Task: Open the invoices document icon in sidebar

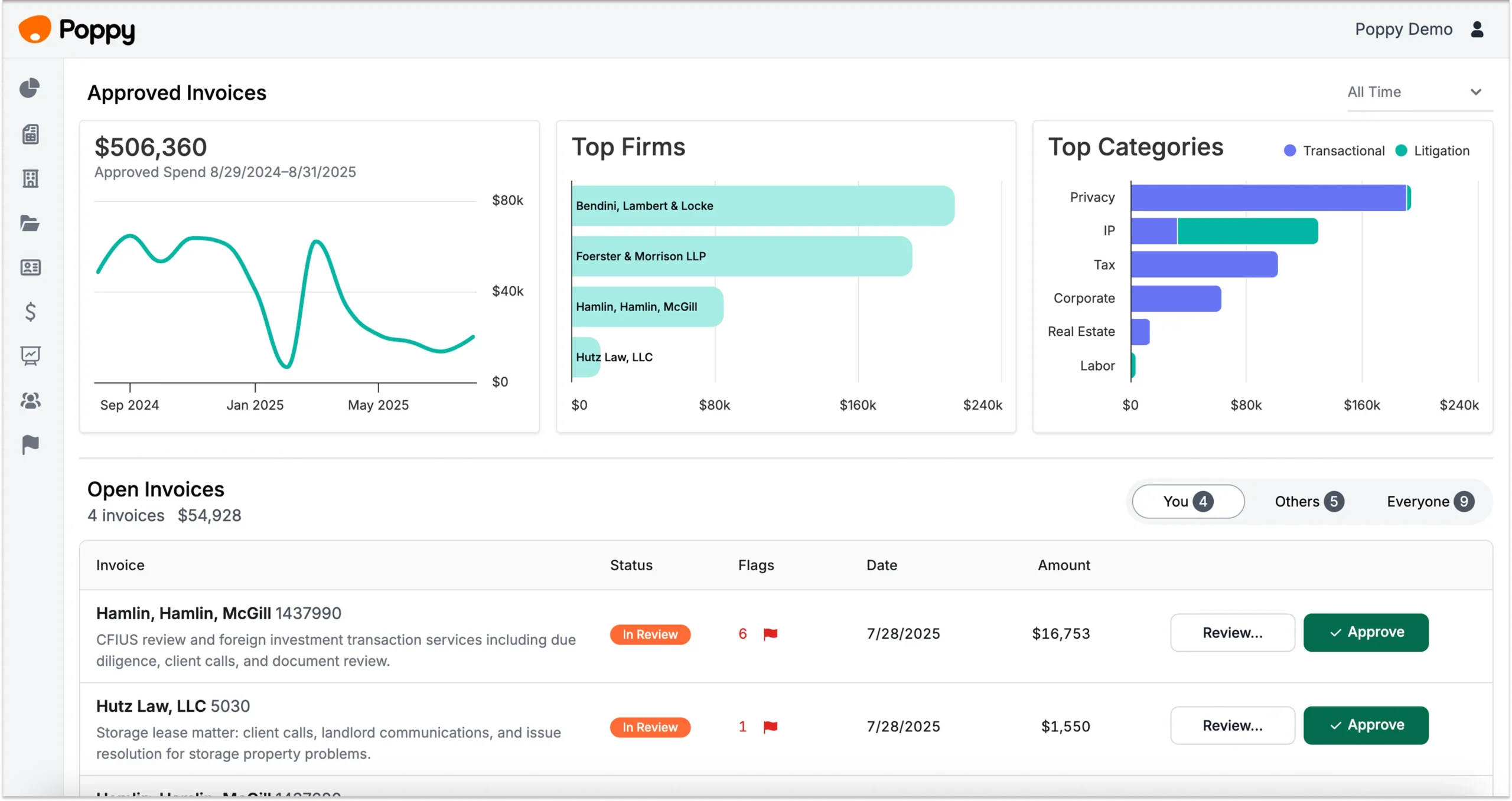Action: tap(30, 134)
